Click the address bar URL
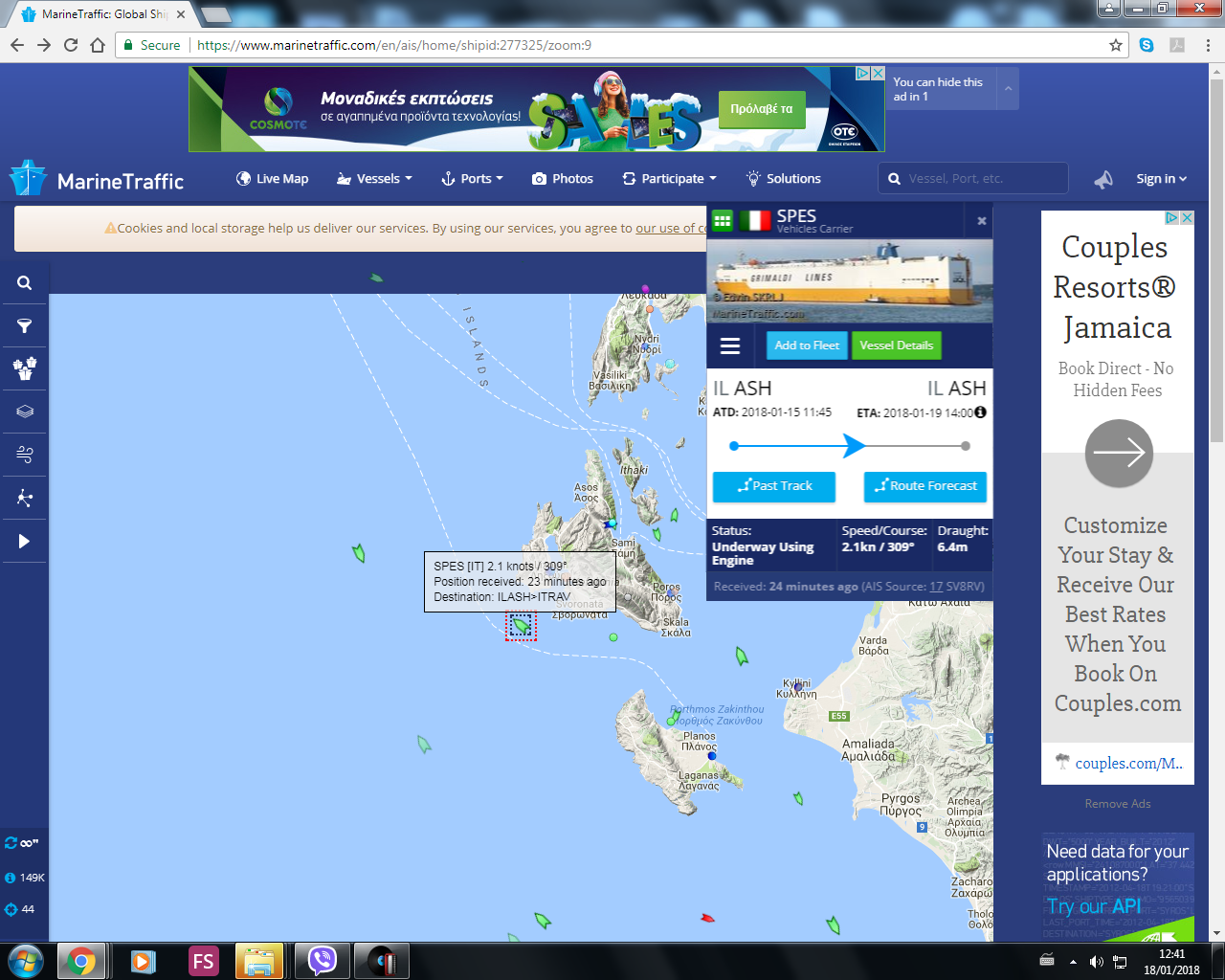1225x980 pixels. tap(394, 45)
